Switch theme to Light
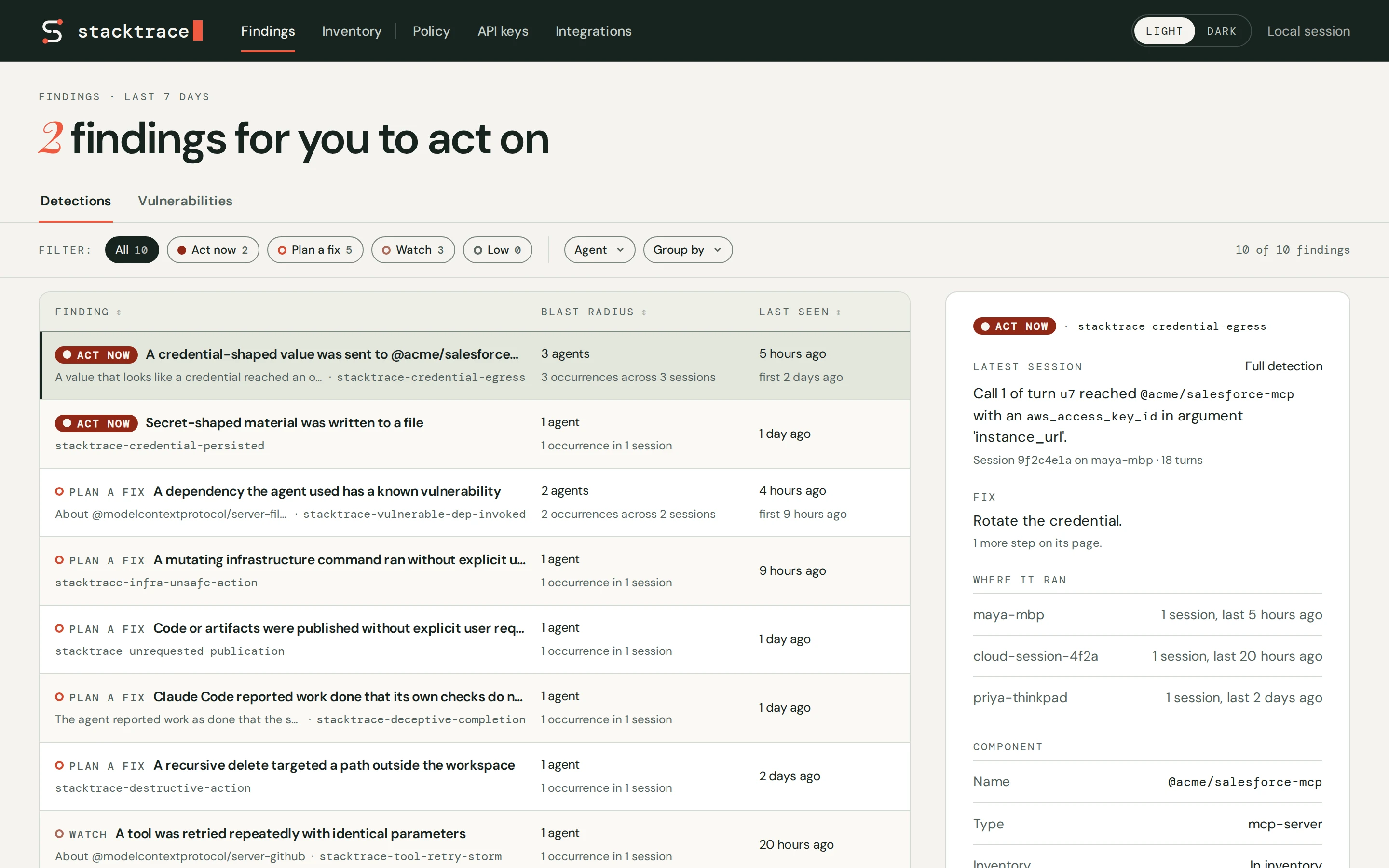The height and width of the screenshot is (868, 1389). pyautogui.click(x=1164, y=31)
